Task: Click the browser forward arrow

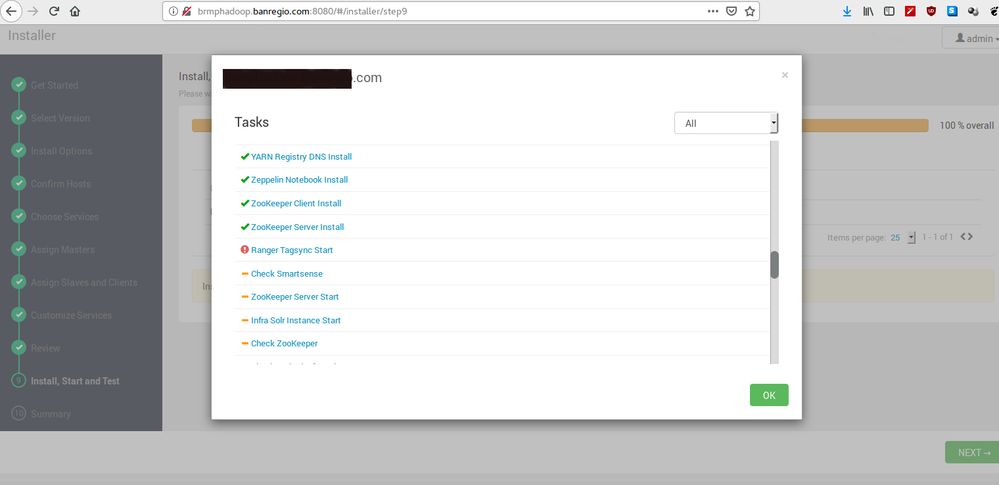Action: pyautogui.click(x=34, y=11)
